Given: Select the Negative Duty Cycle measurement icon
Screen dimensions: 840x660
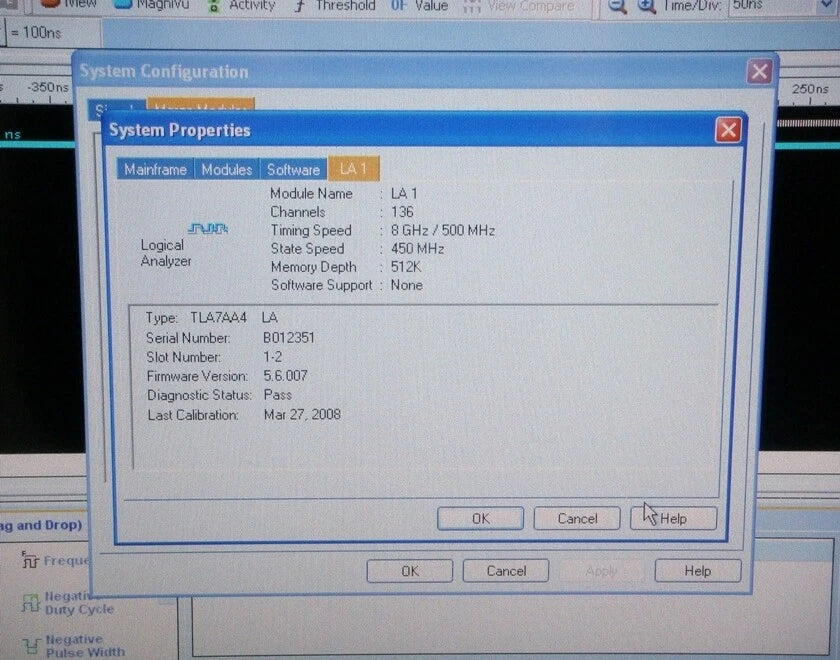Looking at the screenshot, I should point(31,603).
